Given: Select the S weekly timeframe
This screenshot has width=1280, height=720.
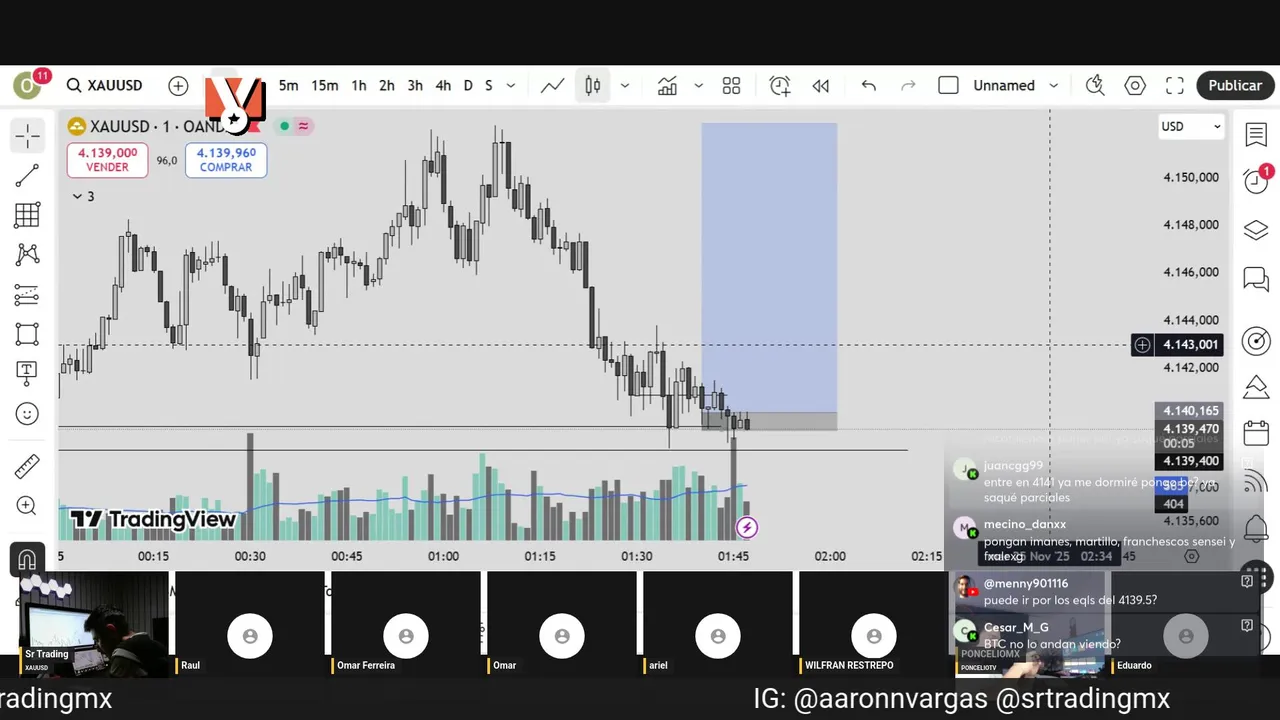Looking at the screenshot, I should (488, 86).
